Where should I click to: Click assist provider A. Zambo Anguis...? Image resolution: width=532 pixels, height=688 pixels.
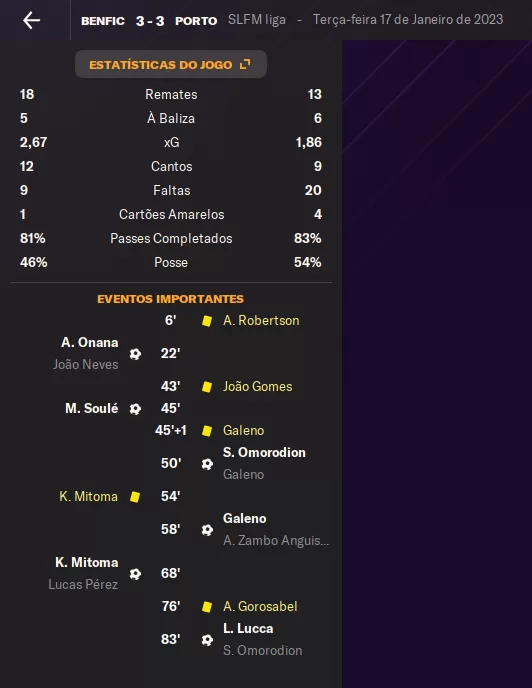(x=276, y=541)
